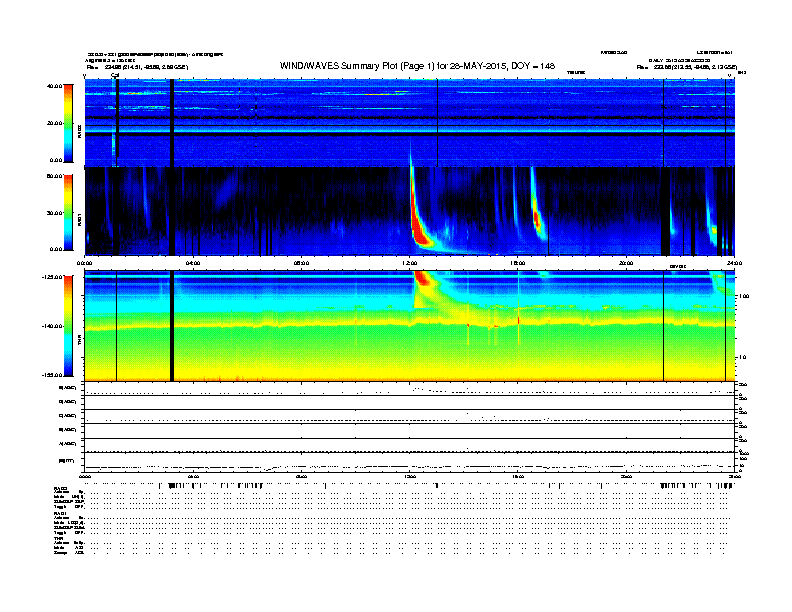
Task: Click the 16:00 tick label under line plots
Action: click(518, 476)
